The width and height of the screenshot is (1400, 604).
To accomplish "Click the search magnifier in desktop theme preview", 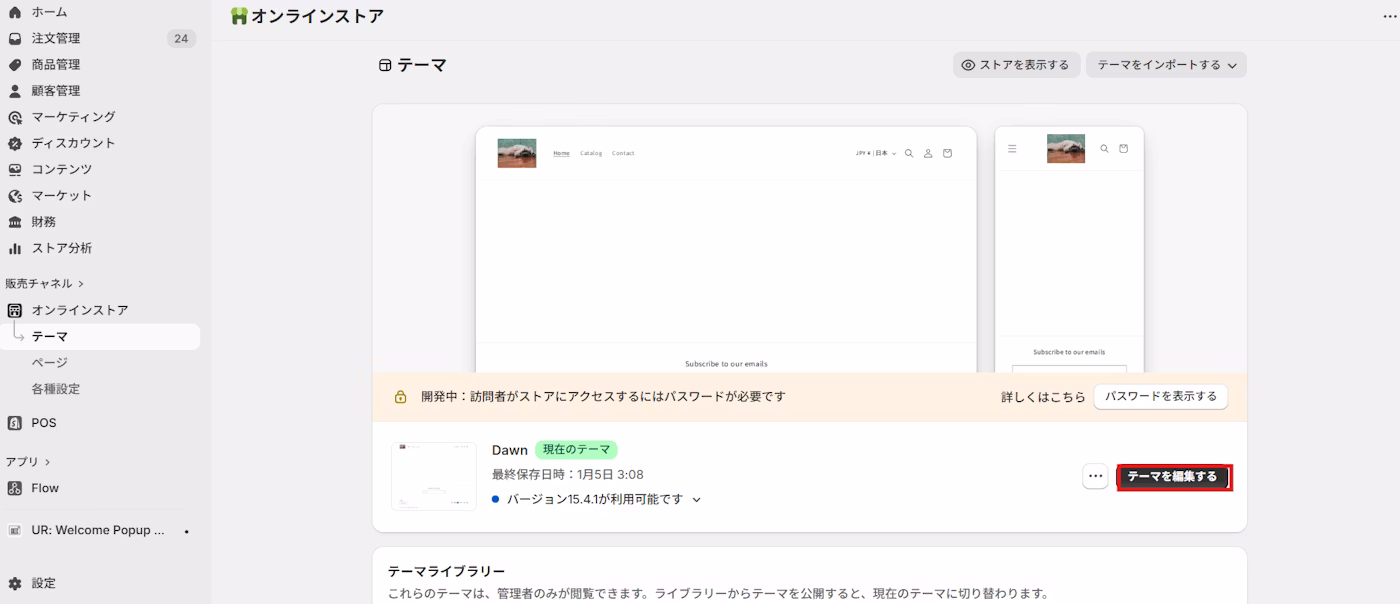I will tap(908, 153).
